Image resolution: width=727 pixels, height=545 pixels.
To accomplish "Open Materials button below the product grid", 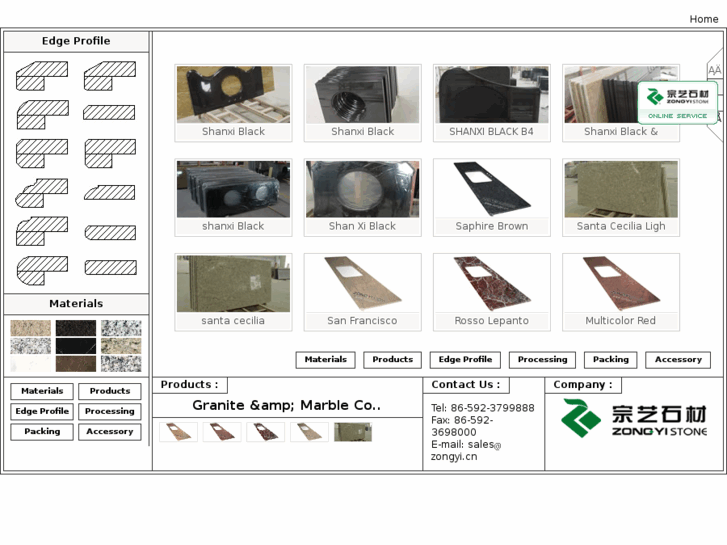I will point(325,359).
